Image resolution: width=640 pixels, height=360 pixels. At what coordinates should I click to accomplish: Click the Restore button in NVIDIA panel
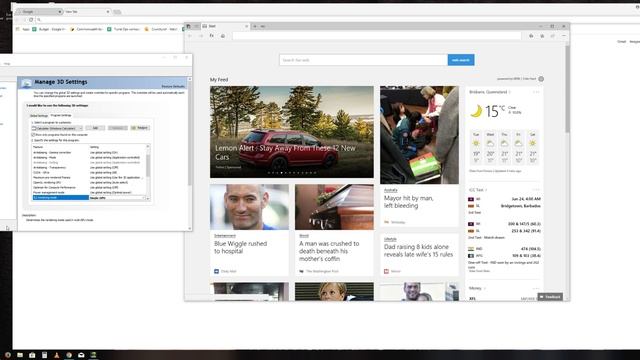tap(140, 128)
